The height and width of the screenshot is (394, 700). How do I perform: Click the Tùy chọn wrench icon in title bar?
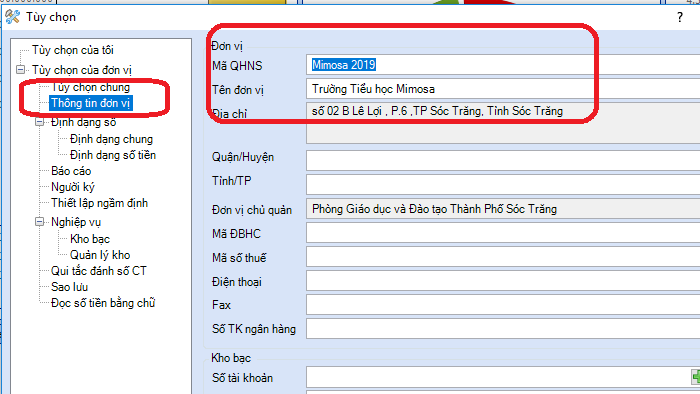(x=12, y=17)
